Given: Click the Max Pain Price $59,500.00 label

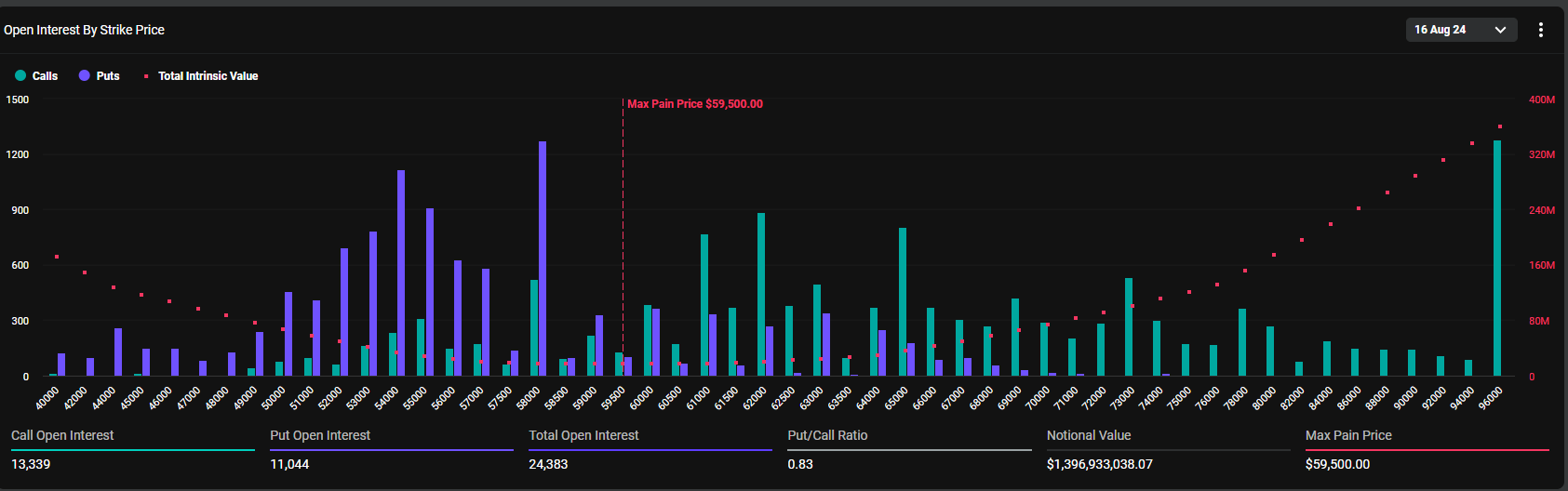Looking at the screenshot, I should (x=694, y=104).
